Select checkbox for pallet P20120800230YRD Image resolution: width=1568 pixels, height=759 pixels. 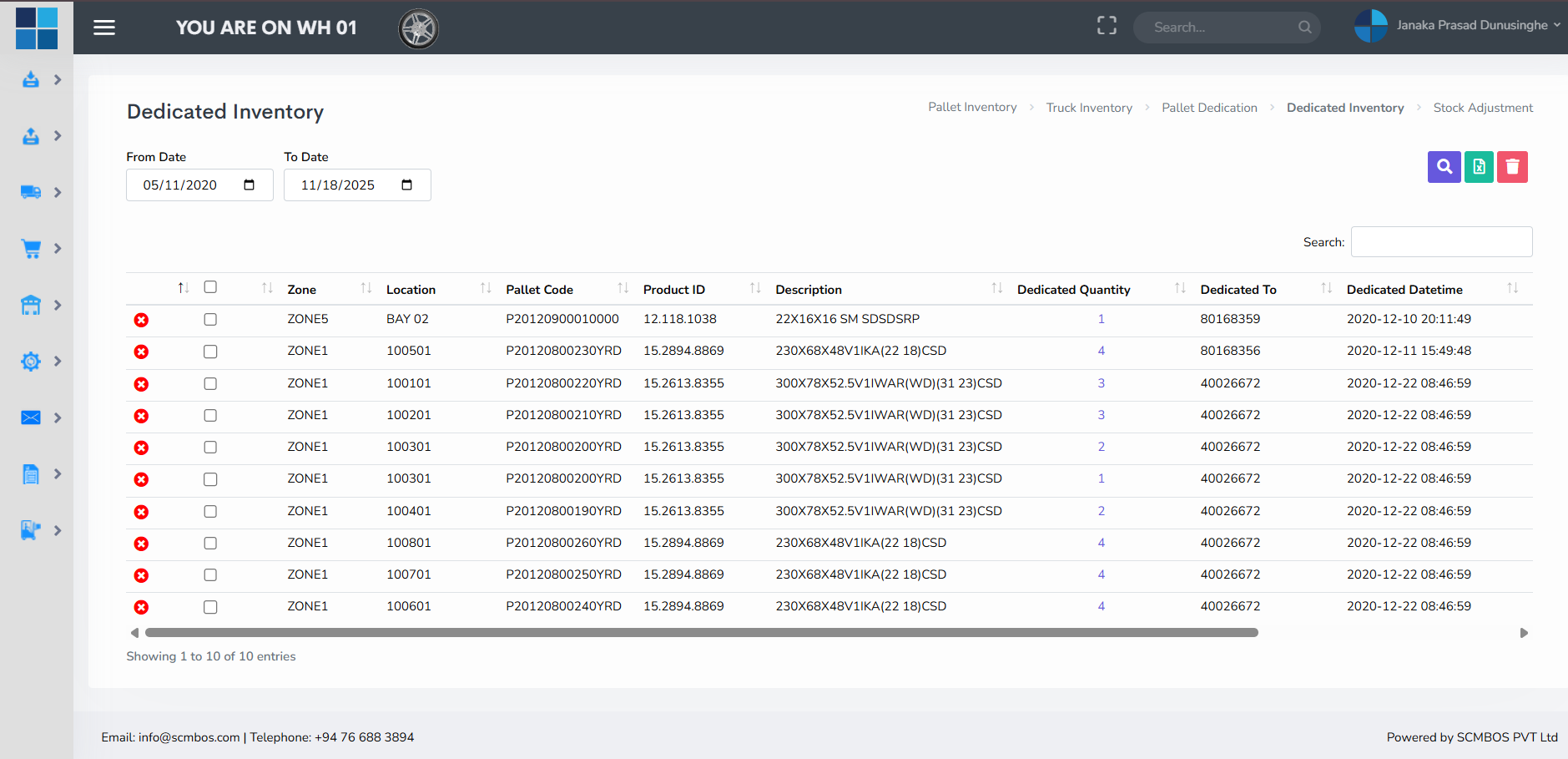pyautogui.click(x=210, y=352)
